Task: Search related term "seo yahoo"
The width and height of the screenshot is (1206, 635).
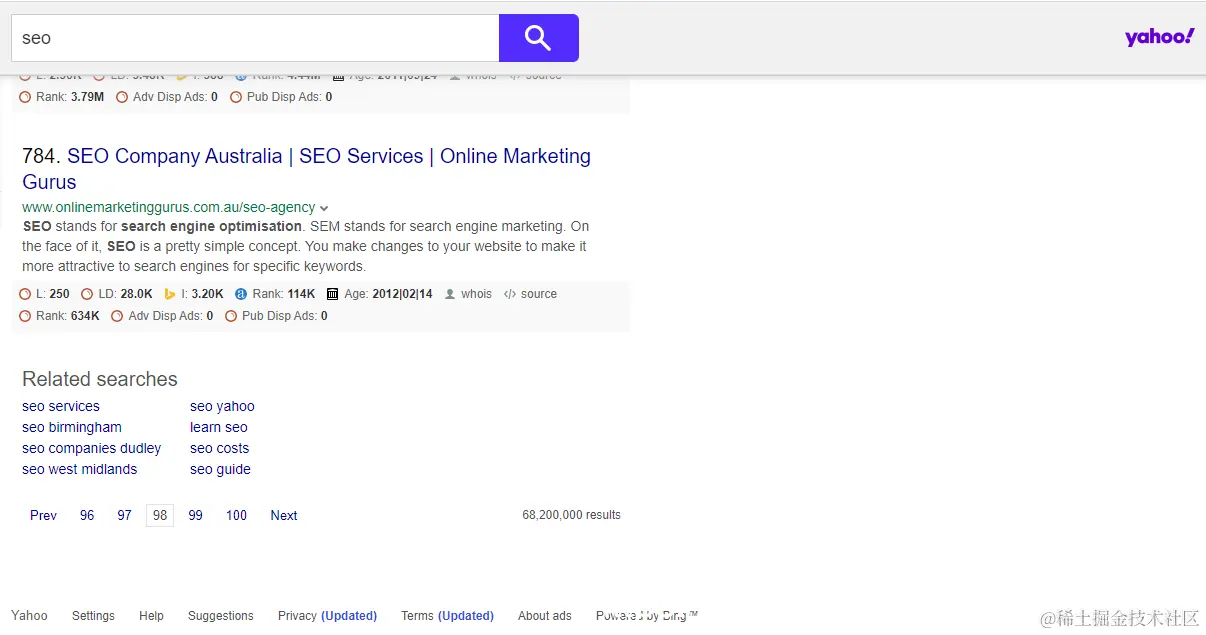Action: [x=222, y=406]
